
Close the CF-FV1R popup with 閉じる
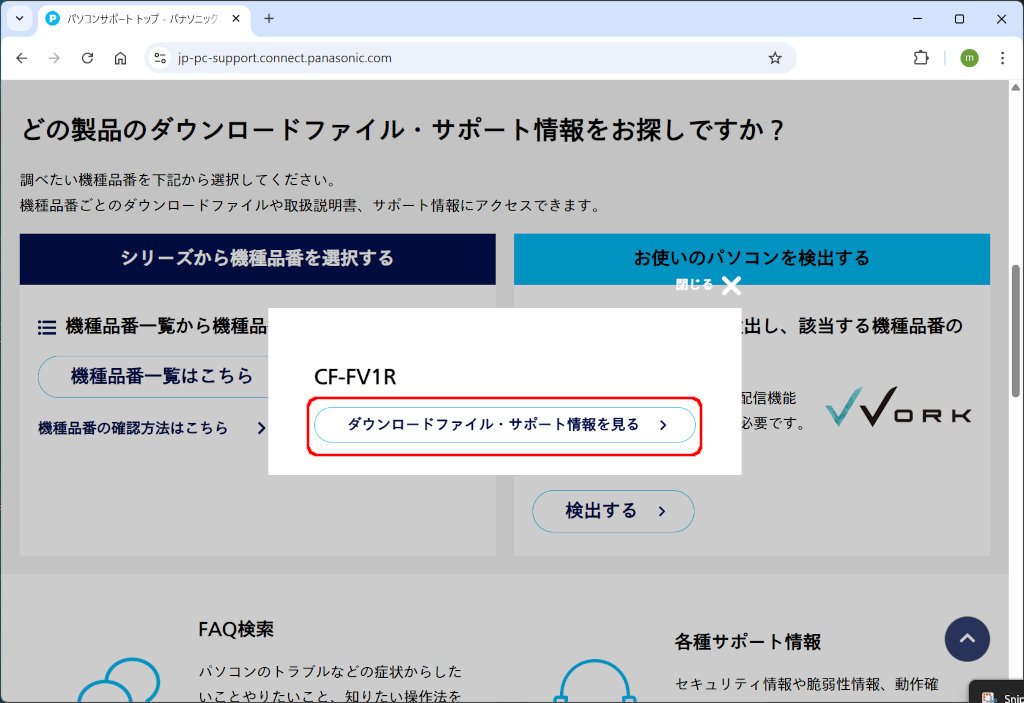(709, 285)
